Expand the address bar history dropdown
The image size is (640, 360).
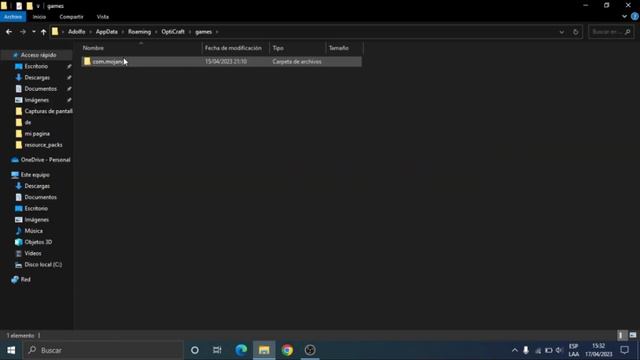coord(562,32)
